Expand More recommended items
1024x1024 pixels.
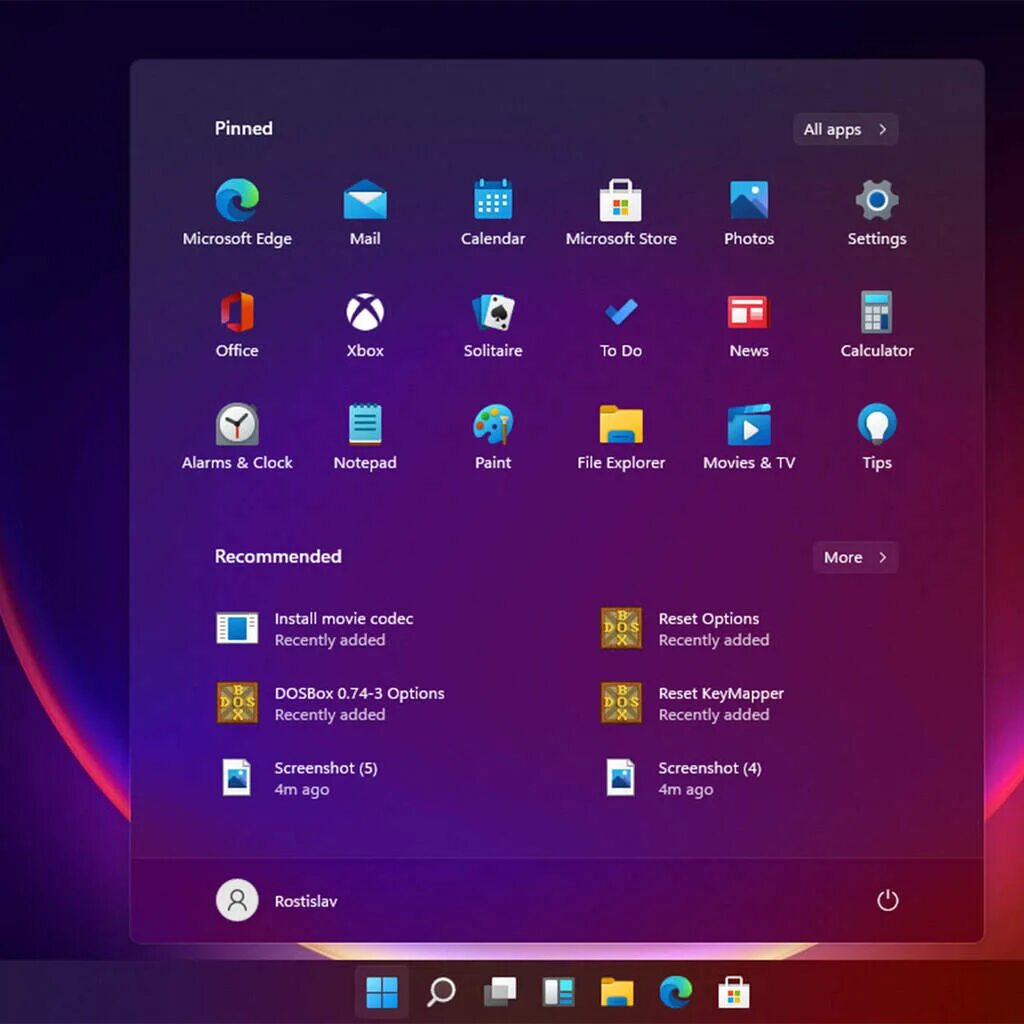pyautogui.click(x=856, y=557)
